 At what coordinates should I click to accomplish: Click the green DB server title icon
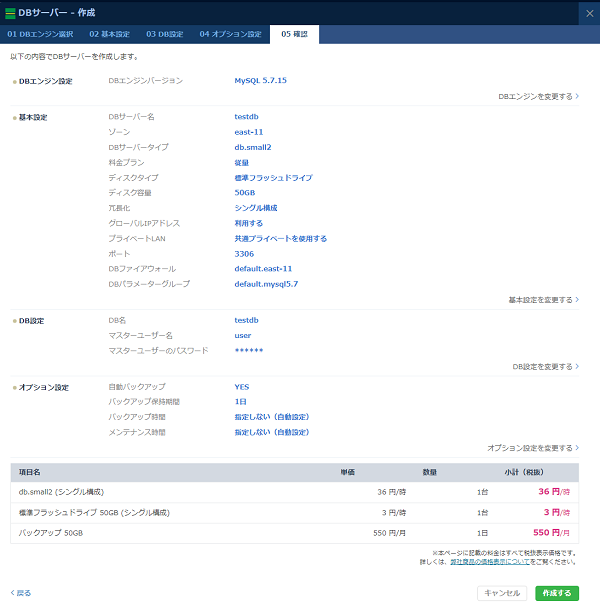(x=10, y=12)
